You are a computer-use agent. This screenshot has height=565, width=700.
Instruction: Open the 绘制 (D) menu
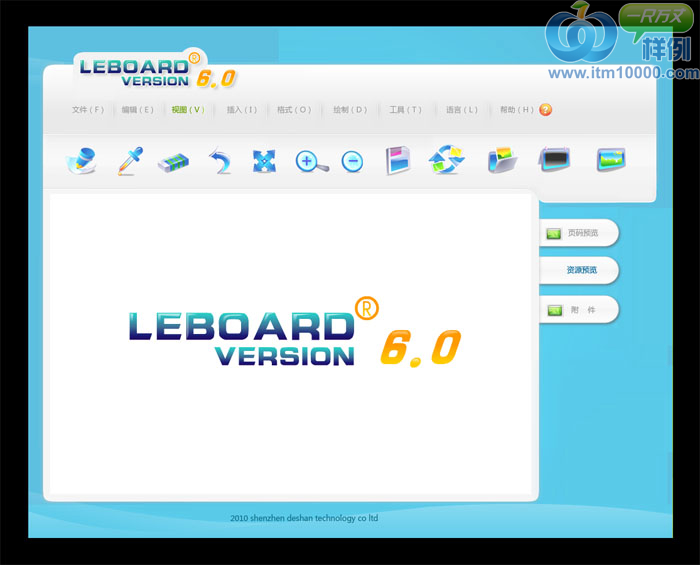(x=350, y=109)
